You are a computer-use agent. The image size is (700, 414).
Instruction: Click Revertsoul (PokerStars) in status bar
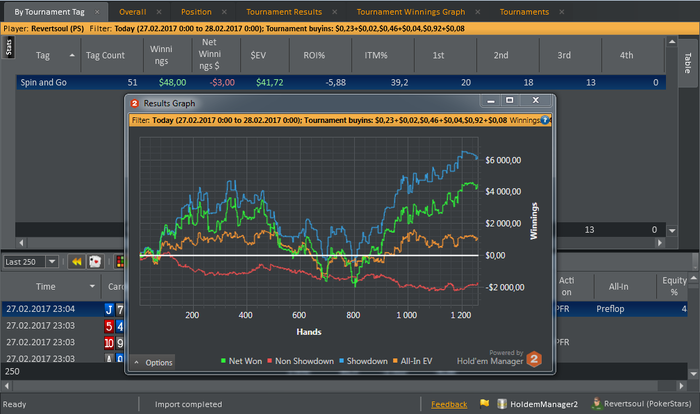(647, 404)
